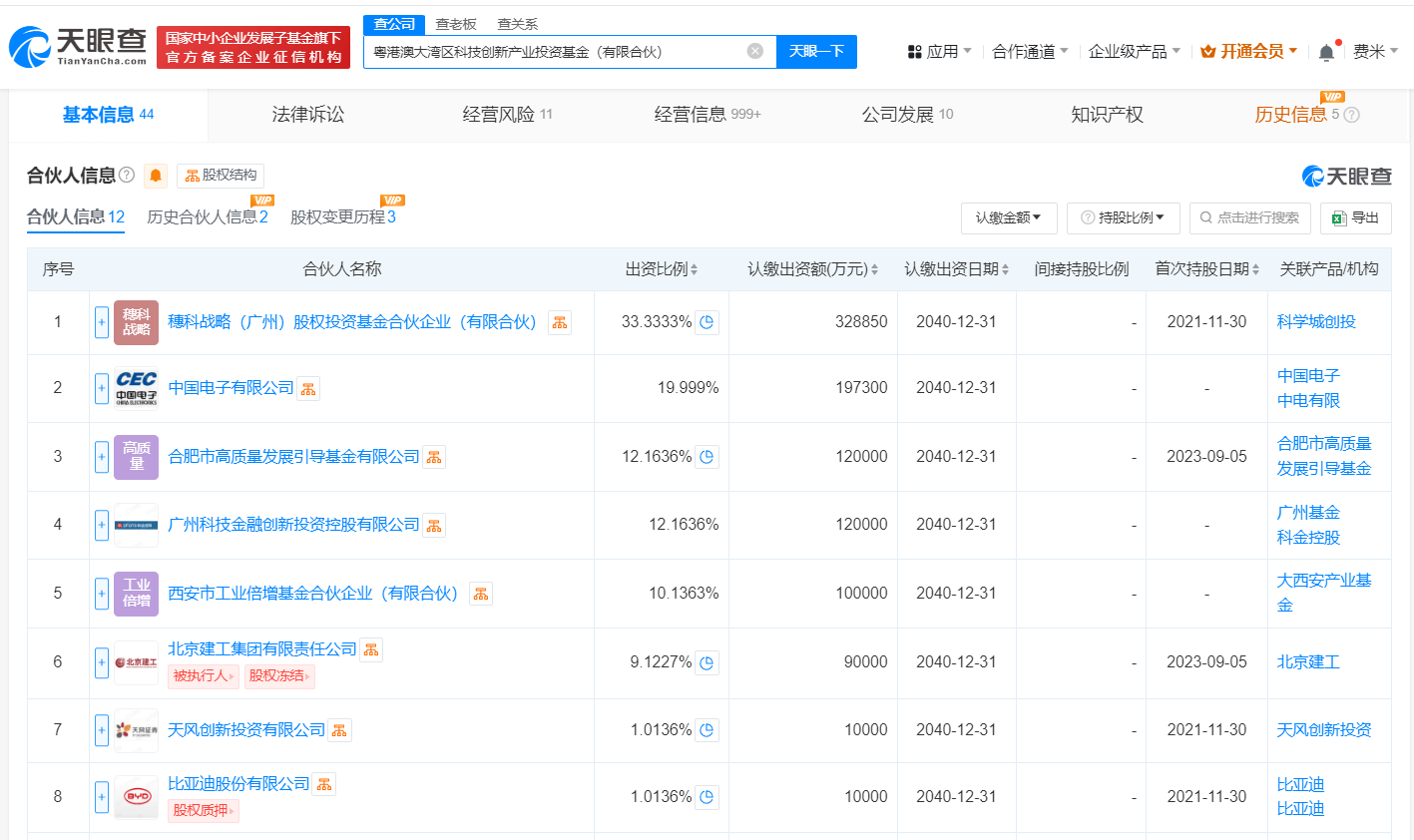
Task: Open 穗科战略（广州）股权投资基金 company link
Action: (x=352, y=322)
